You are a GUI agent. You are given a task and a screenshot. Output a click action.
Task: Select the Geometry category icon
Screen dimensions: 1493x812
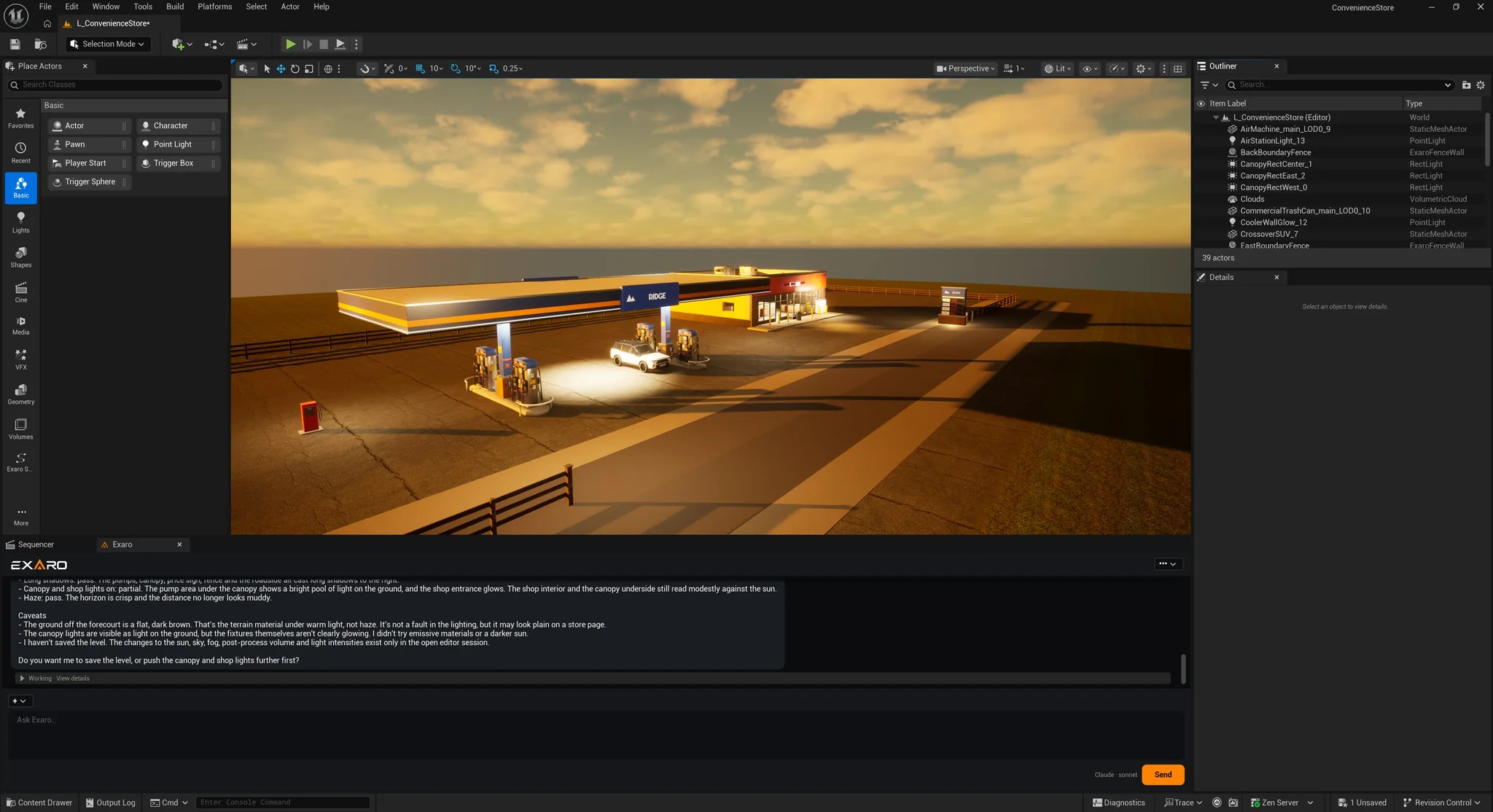[20, 394]
